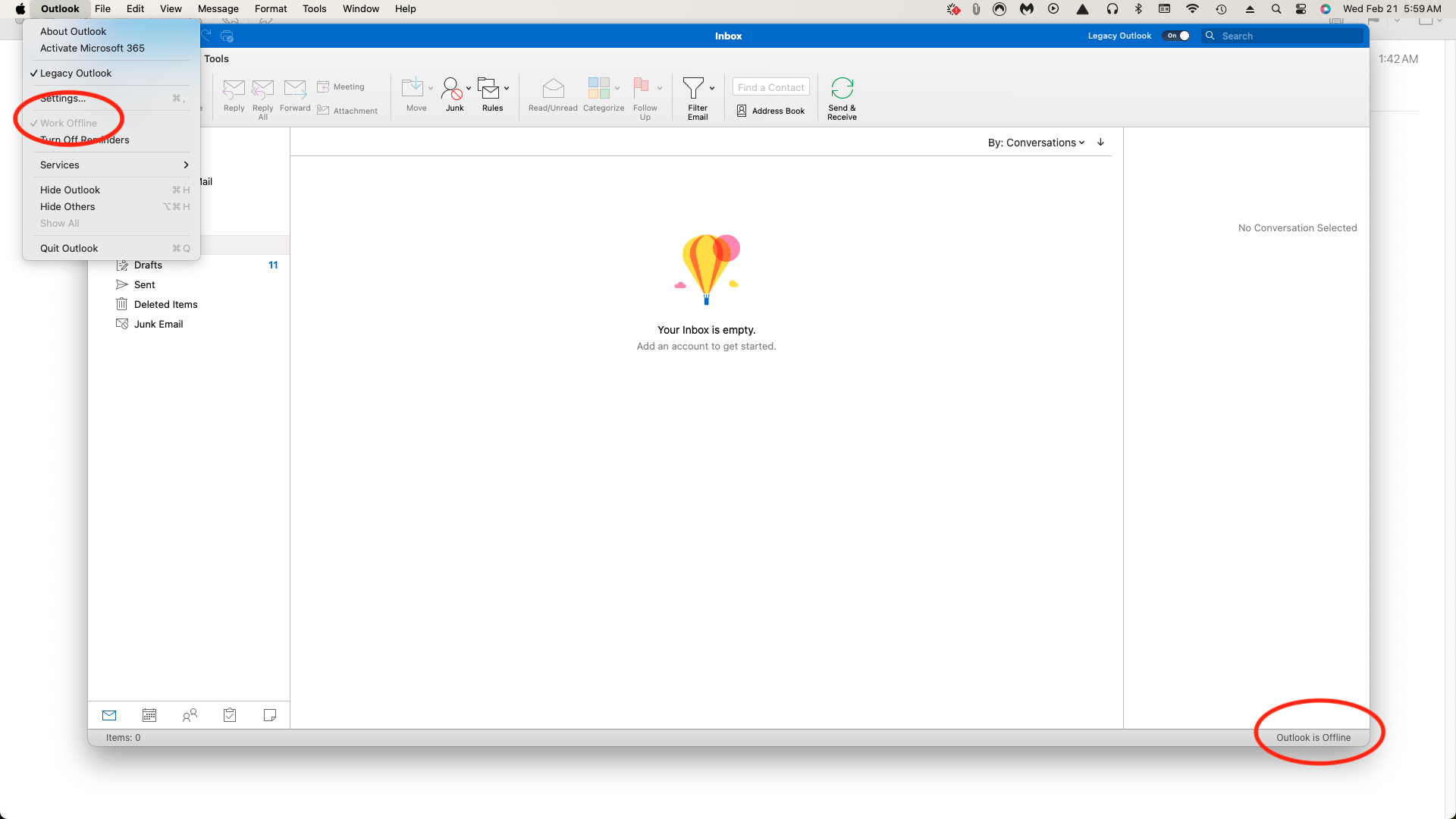Select Quit Outlook menu item
This screenshot has height=819, width=1456.
tap(111, 248)
